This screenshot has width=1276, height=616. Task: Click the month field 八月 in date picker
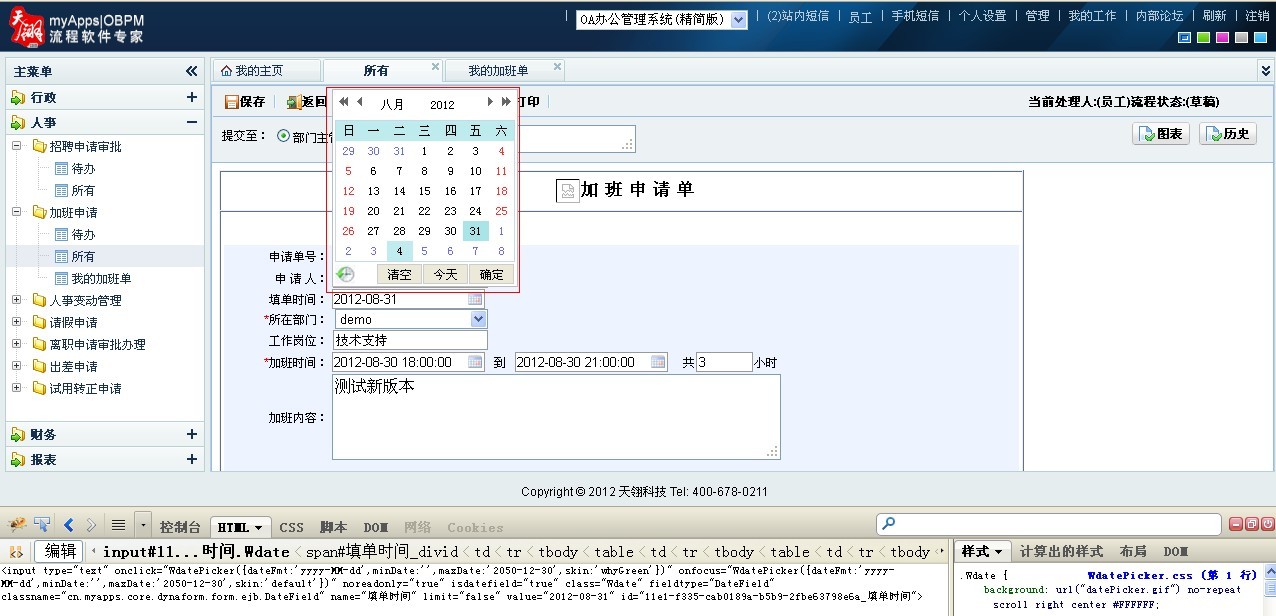pos(392,104)
